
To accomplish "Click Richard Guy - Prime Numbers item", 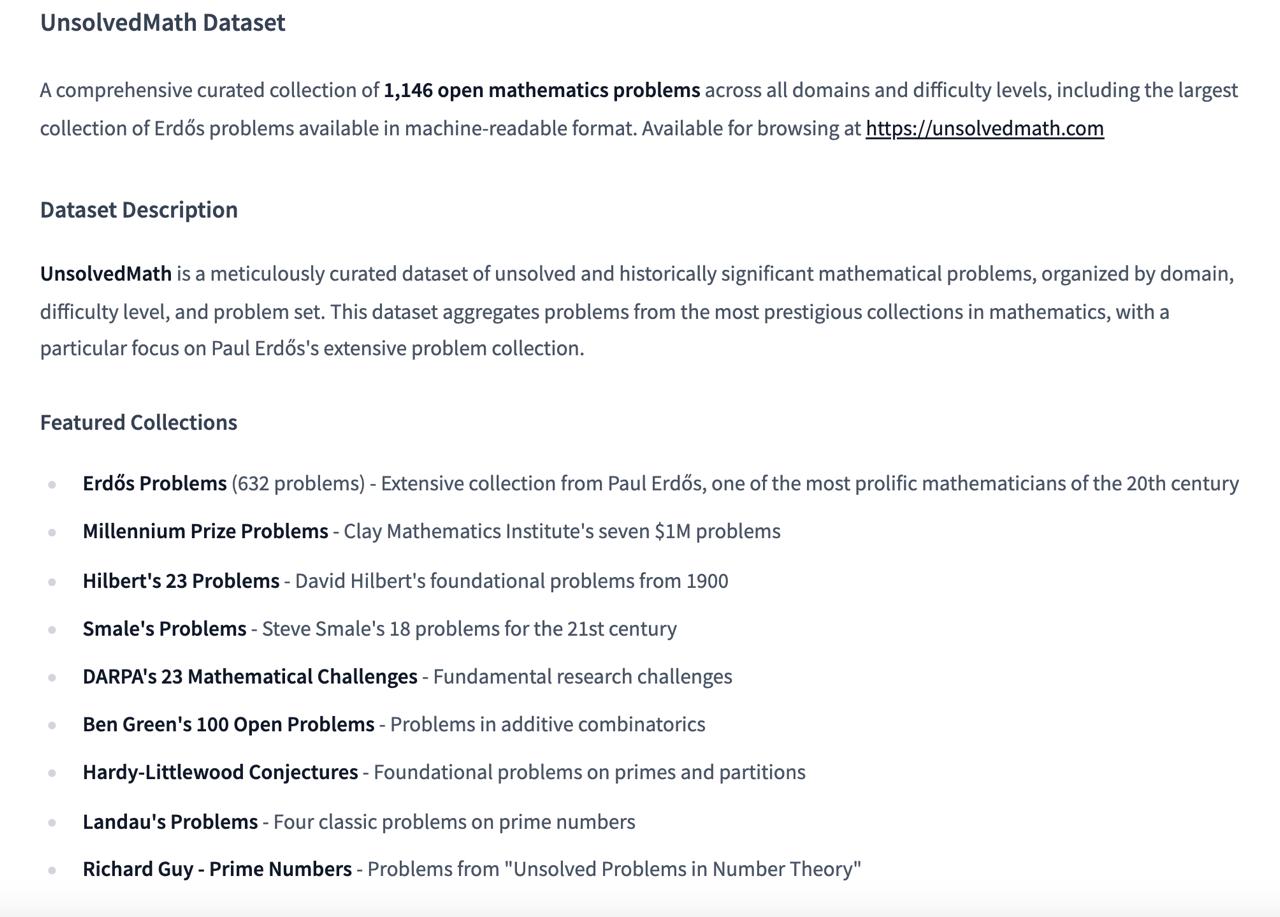I will pos(217,869).
